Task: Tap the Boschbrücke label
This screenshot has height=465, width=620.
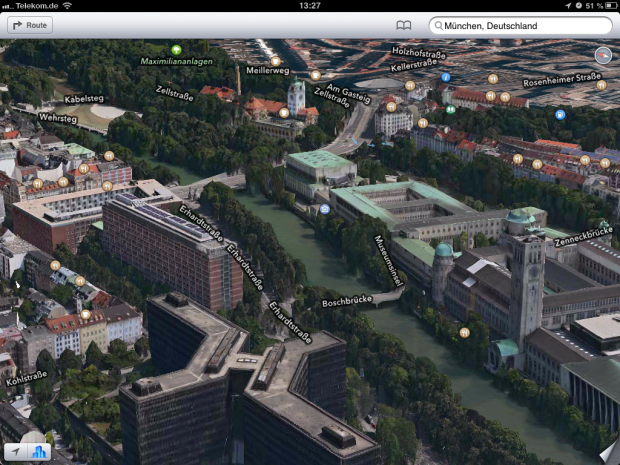Action: point(346,299)
